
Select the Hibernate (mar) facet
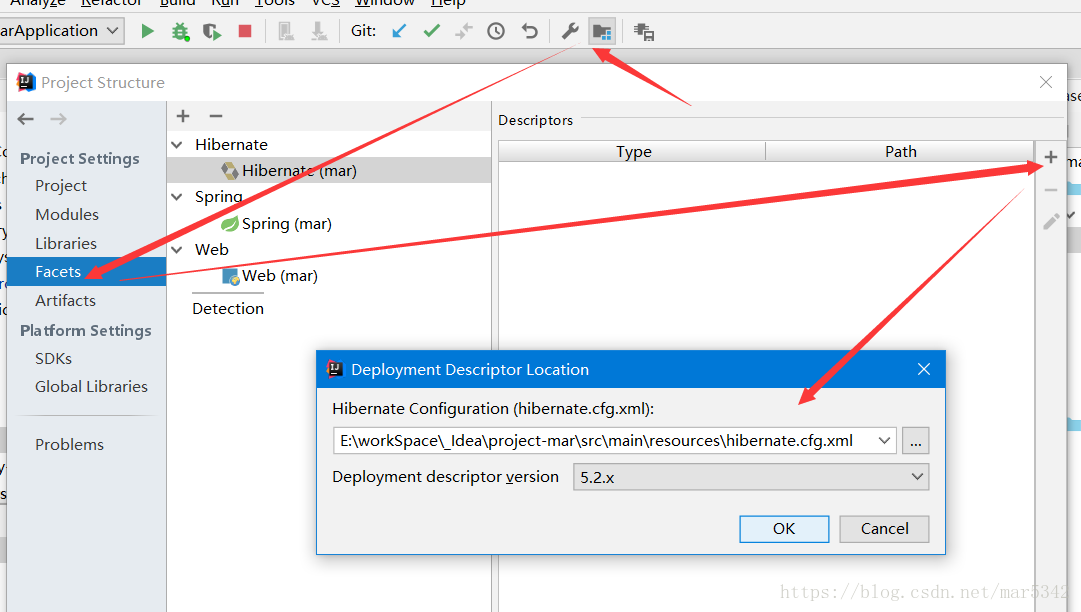[x=329, y=170]
